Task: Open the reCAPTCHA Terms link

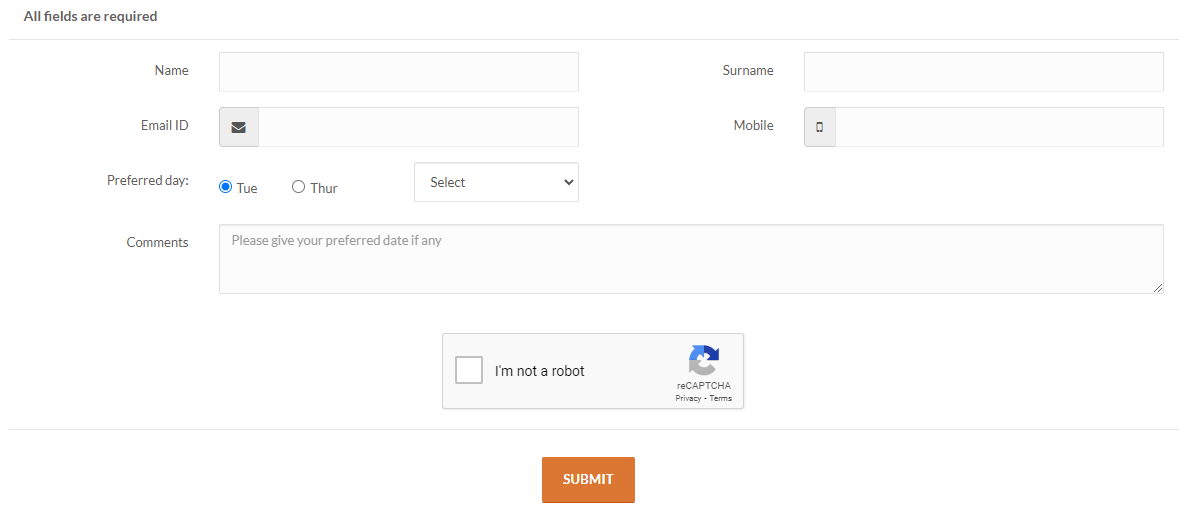Action: 720,398
